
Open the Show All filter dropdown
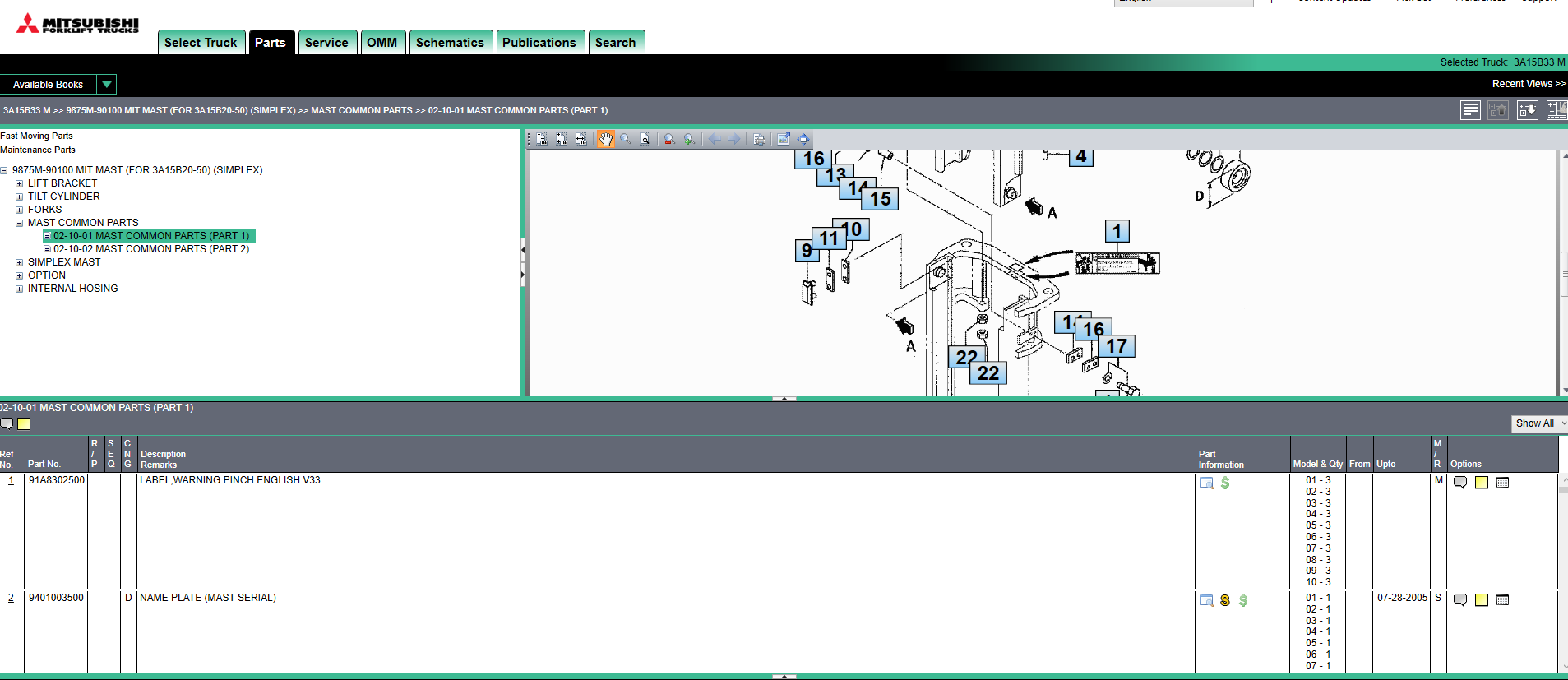1540,423
